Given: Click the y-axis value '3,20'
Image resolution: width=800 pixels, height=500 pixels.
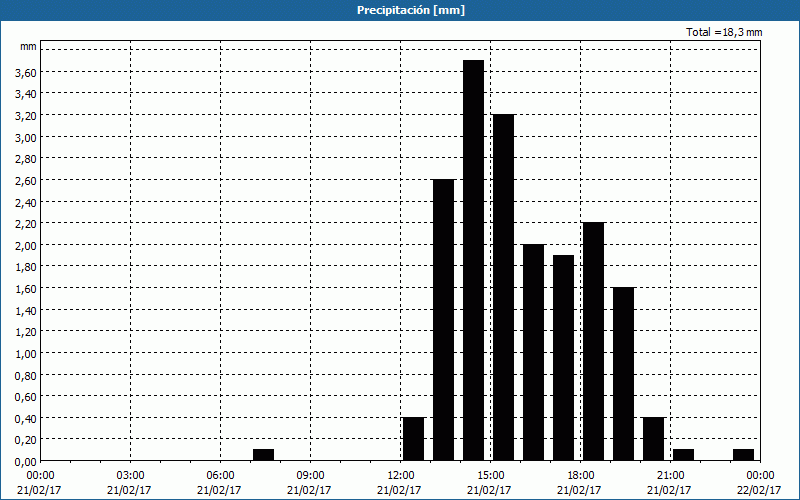Looking at the screenshot, I should pos(26,116).
